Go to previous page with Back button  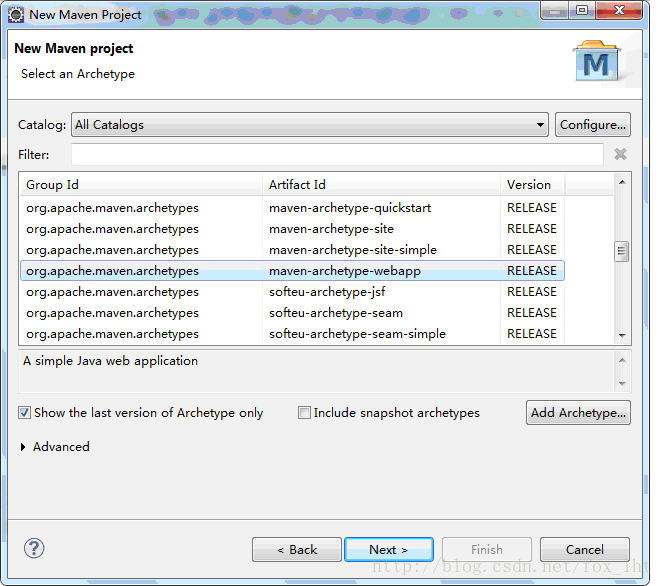coord(297,550)
